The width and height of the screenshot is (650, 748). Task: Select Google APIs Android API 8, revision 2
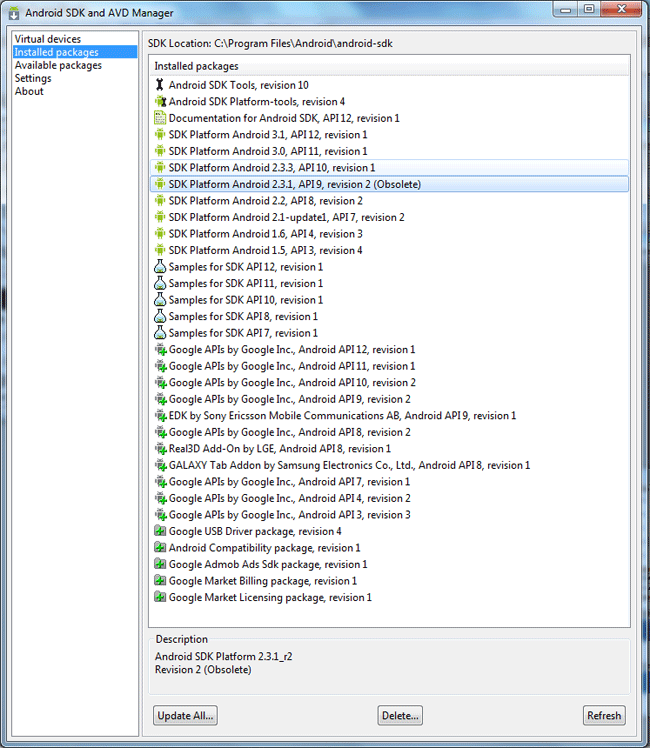[289, 432]
